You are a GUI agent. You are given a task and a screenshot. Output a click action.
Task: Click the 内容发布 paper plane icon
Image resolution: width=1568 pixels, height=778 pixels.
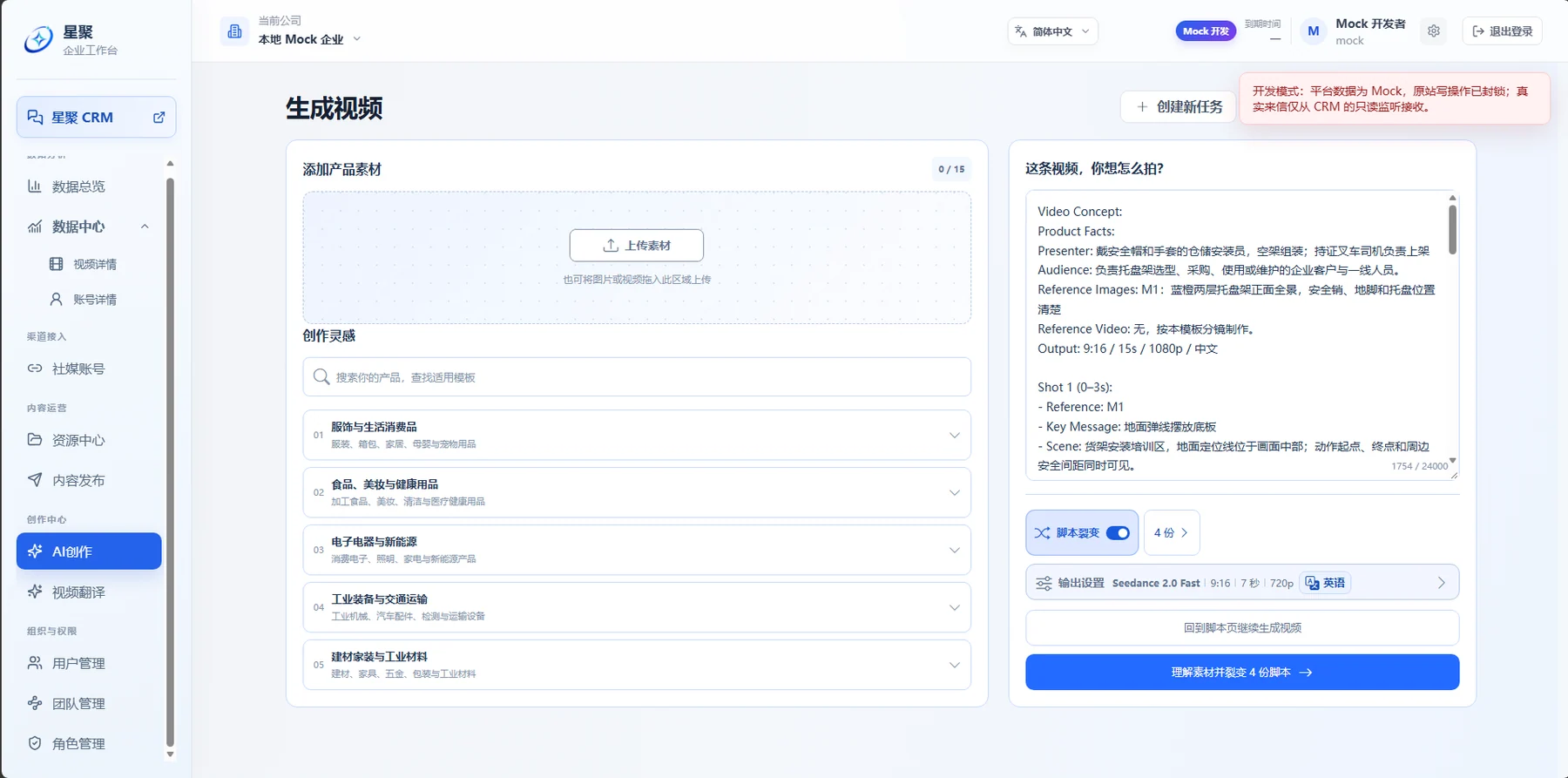click(x=35, y=480)
